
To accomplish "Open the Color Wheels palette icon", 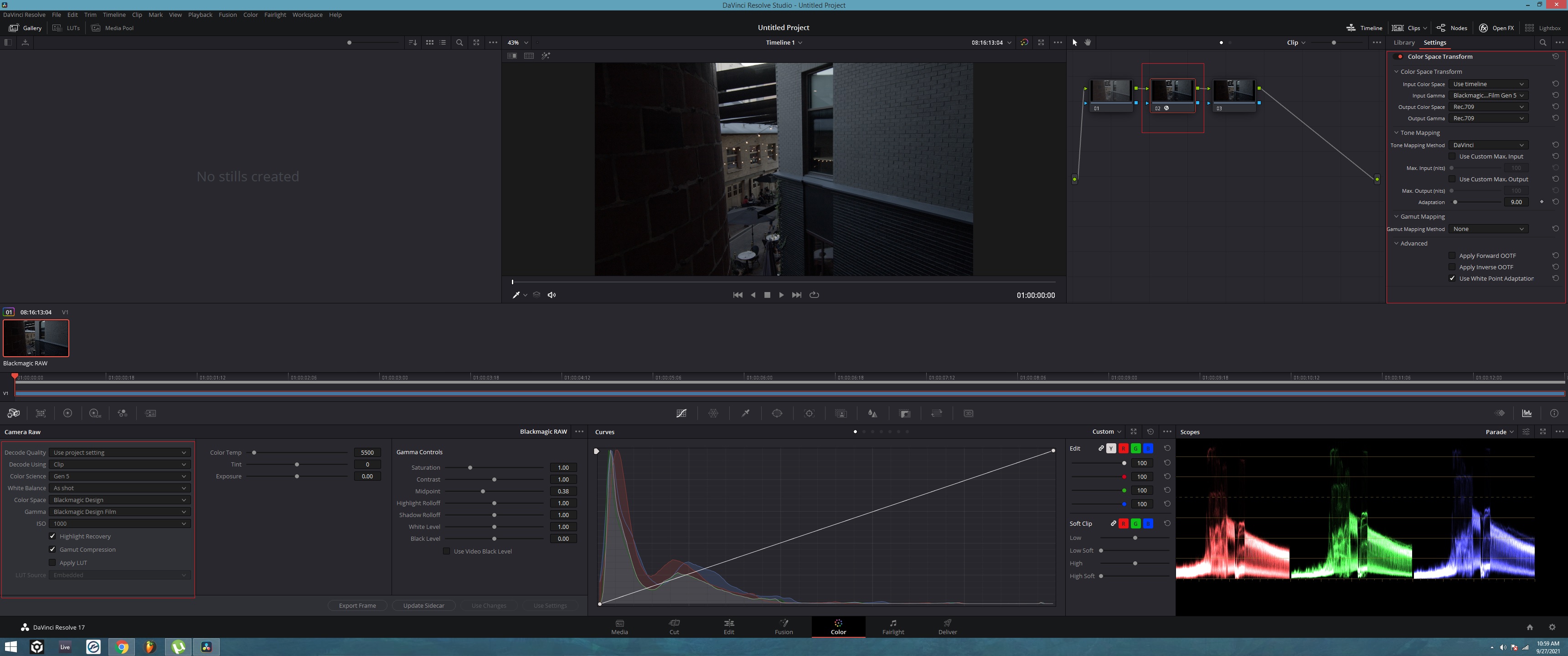I will pos(67,413).
